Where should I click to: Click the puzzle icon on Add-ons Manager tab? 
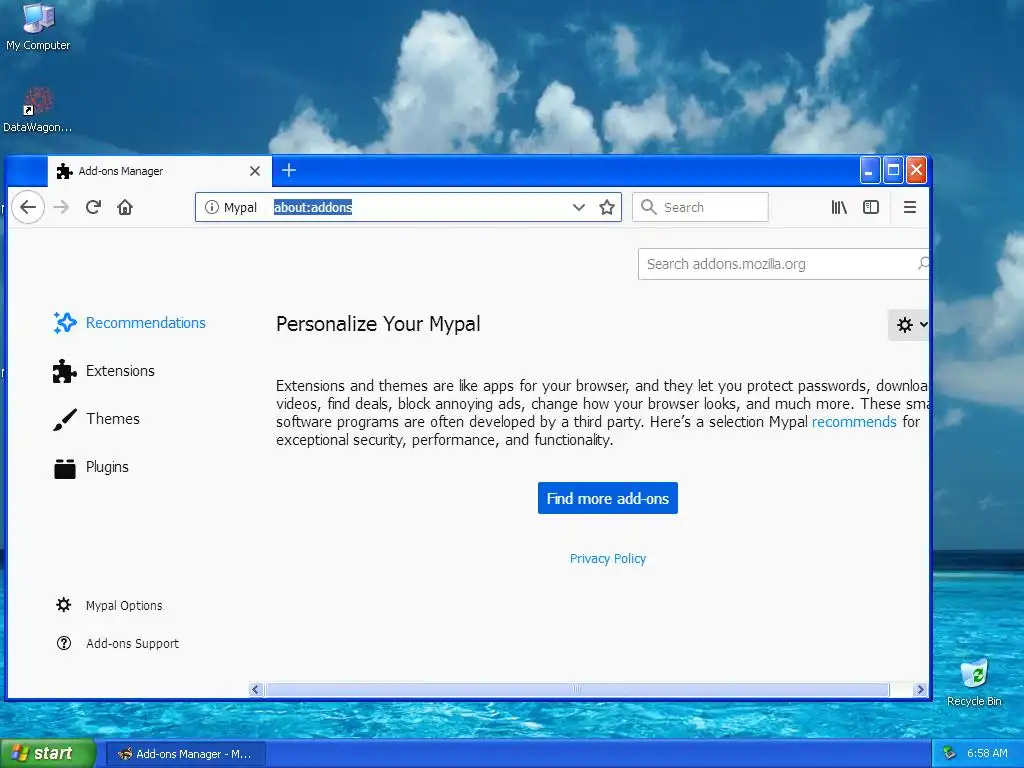click(64, 171)
